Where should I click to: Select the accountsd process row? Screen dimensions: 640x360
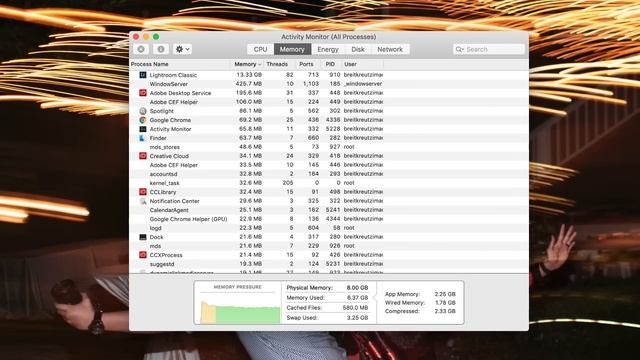tap(329, 174)
